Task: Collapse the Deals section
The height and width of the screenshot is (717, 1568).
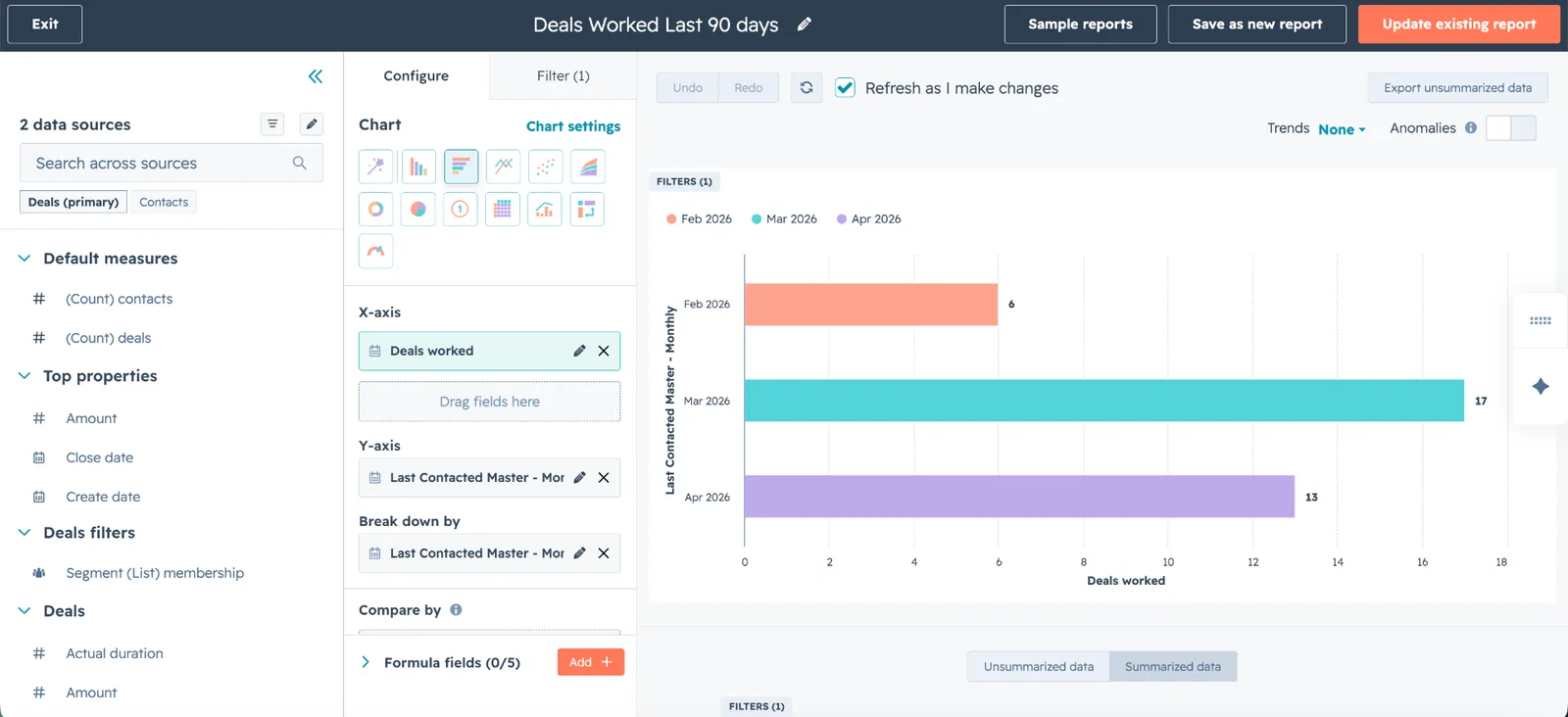Action: point(24,611)
